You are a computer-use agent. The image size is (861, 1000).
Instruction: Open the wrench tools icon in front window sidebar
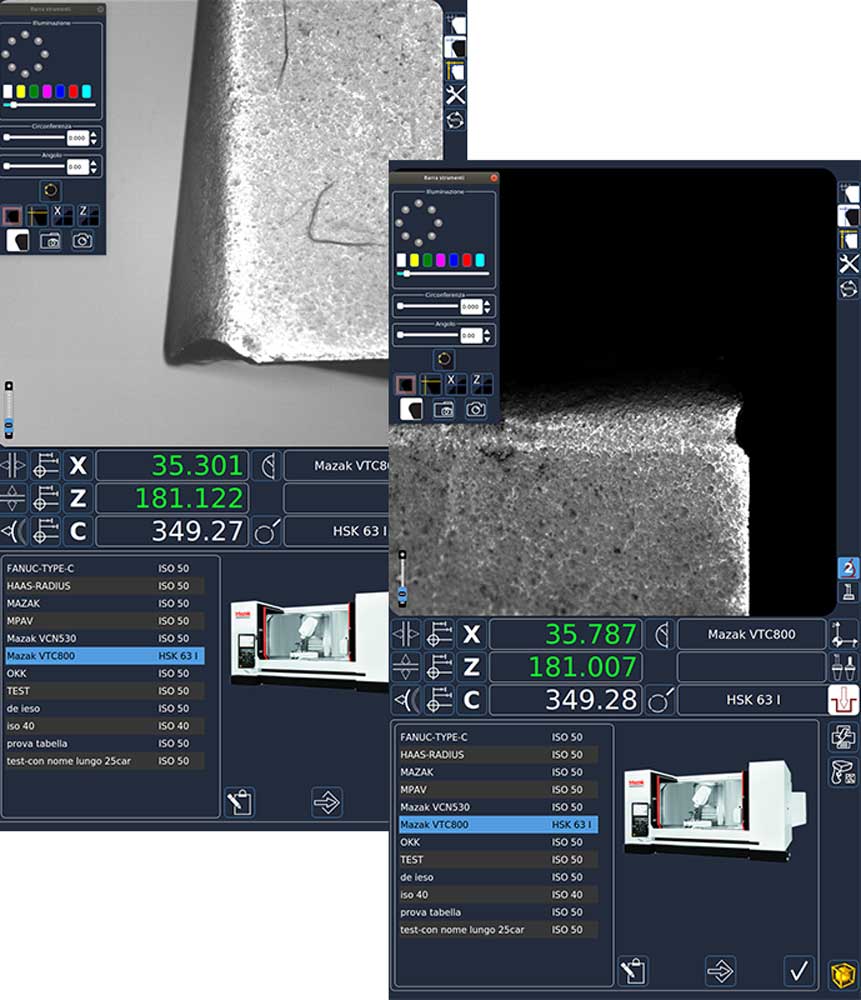848,264
